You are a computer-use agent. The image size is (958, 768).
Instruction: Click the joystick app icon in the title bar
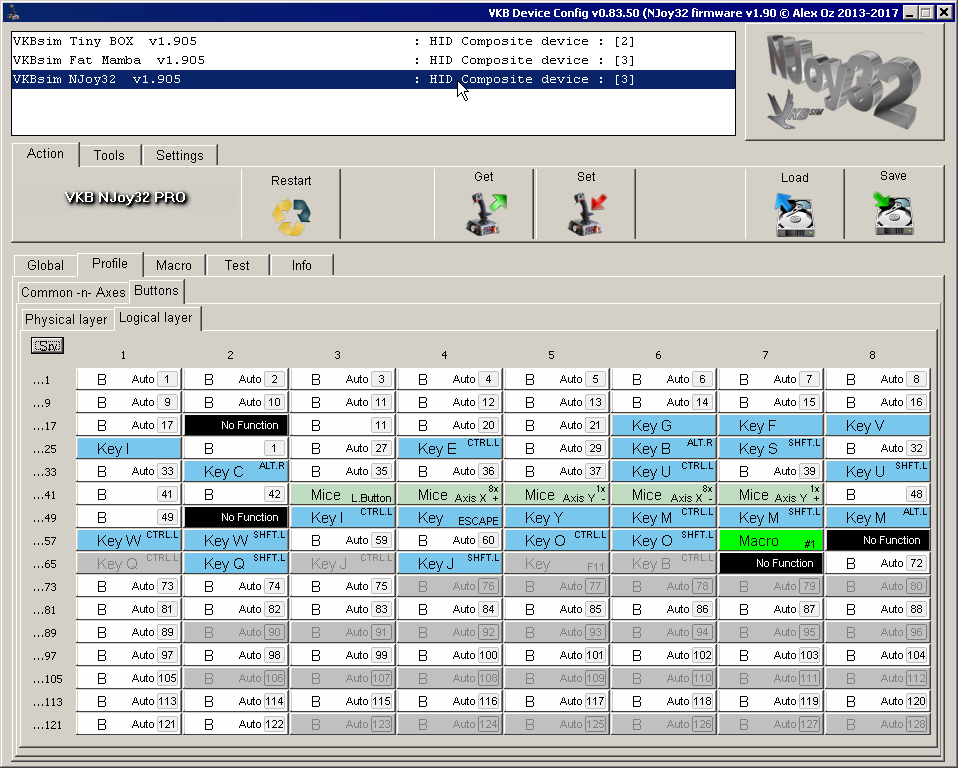tap(12, 11)
